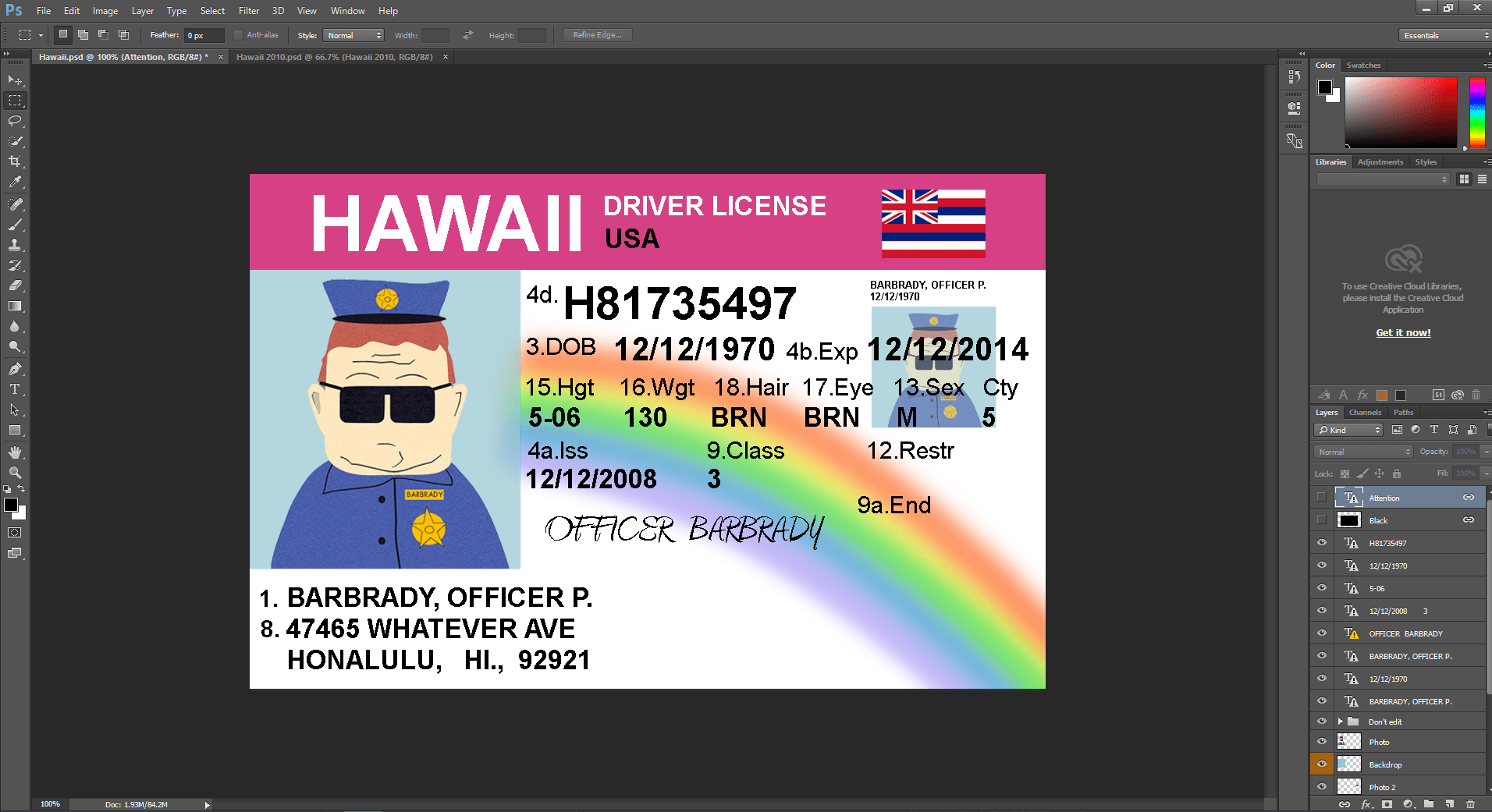This screenshot has height=812, width=1492.
Task: Select the Clone Stamp tool
Action: (14, 244)
